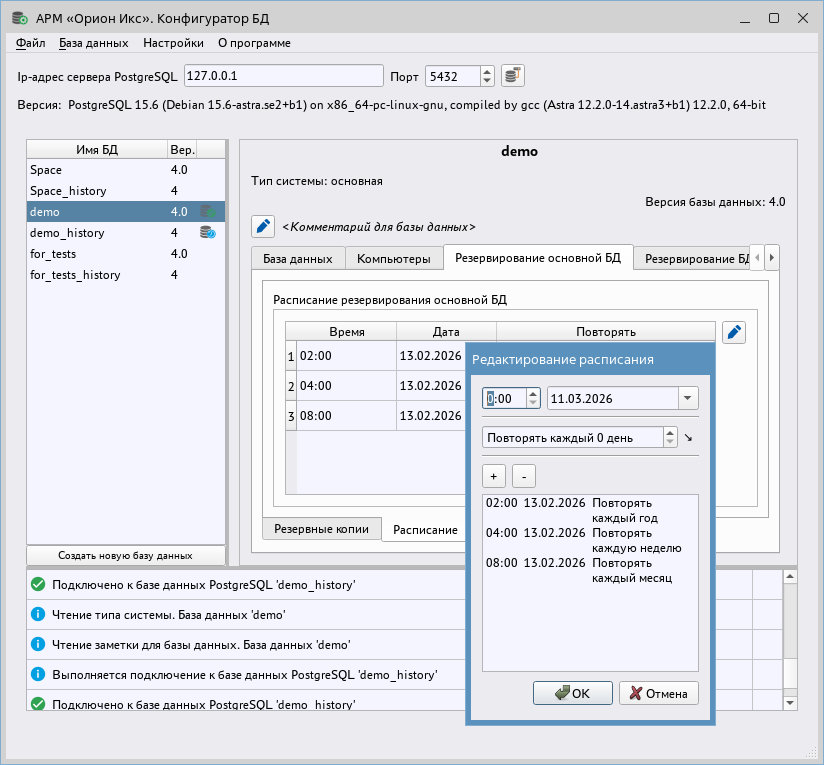Click 'Создать новую базу данных' button
Viewport: 824px width, 765px height.
[125, 555]
